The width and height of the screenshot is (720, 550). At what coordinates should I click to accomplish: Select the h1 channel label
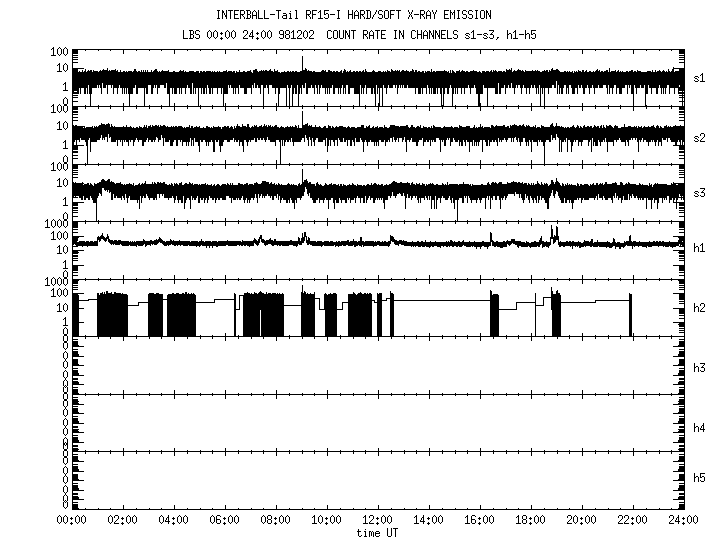(x=699, y=249)
